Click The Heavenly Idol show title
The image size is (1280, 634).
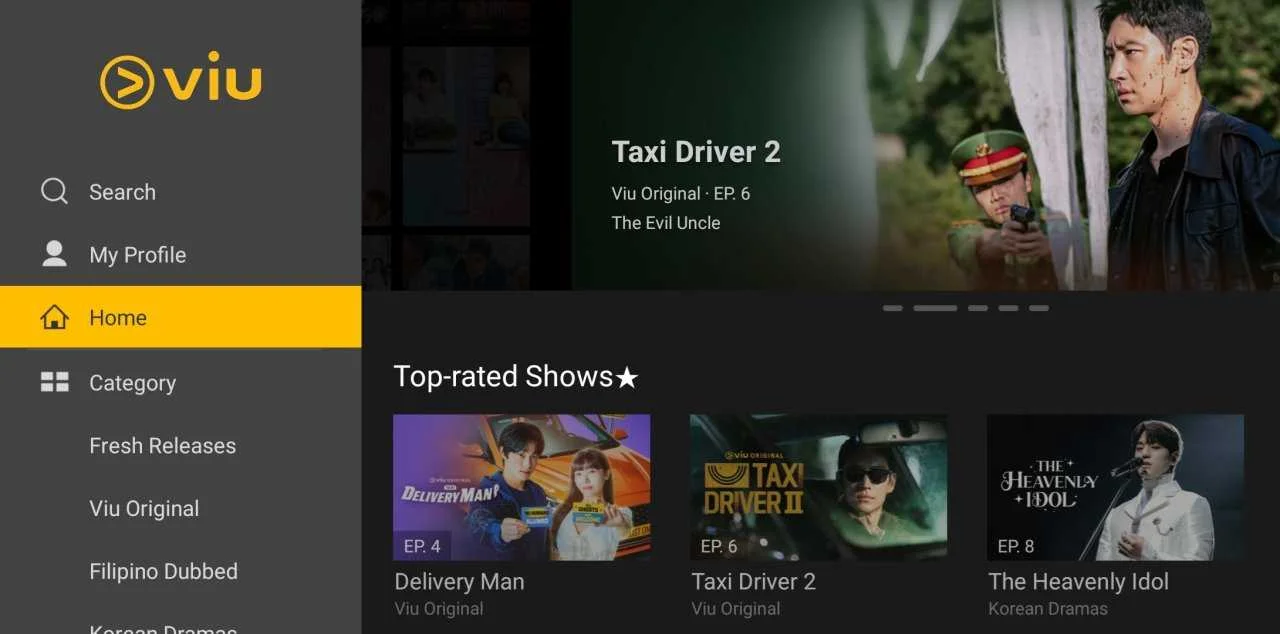tap(1078, 582)
